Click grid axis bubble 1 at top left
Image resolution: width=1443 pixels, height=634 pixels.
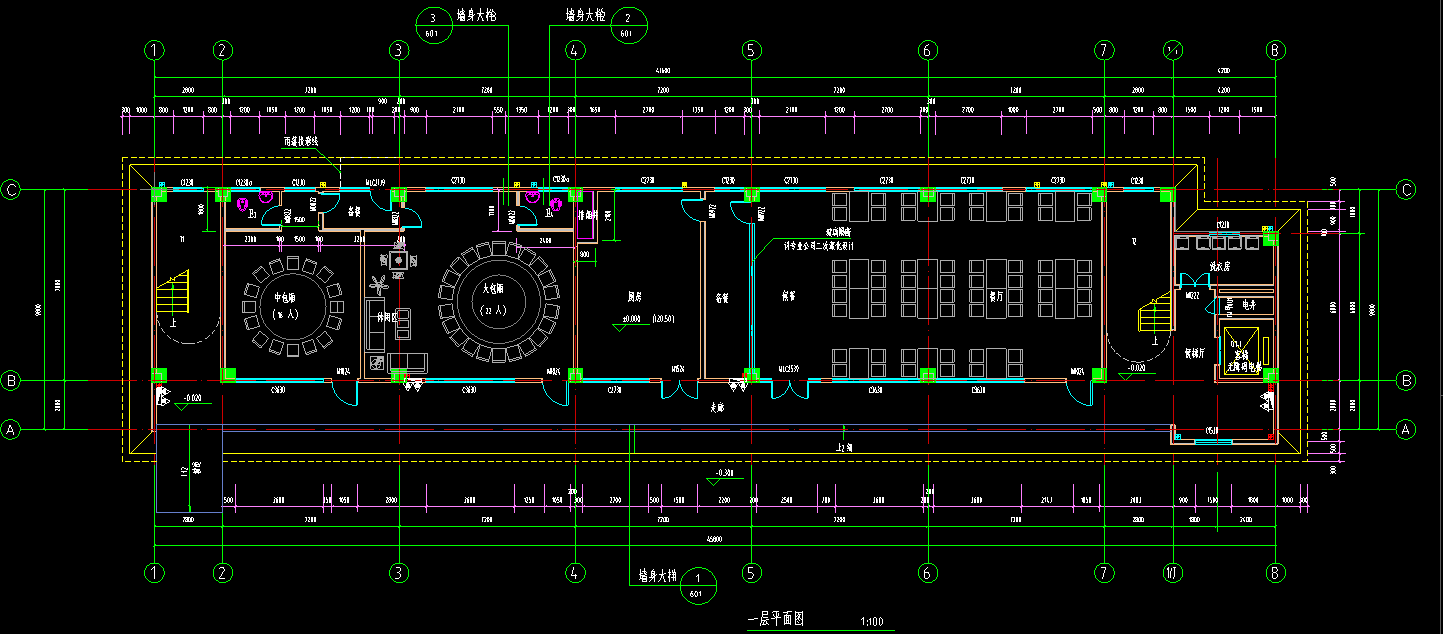[x=153, y=50]
